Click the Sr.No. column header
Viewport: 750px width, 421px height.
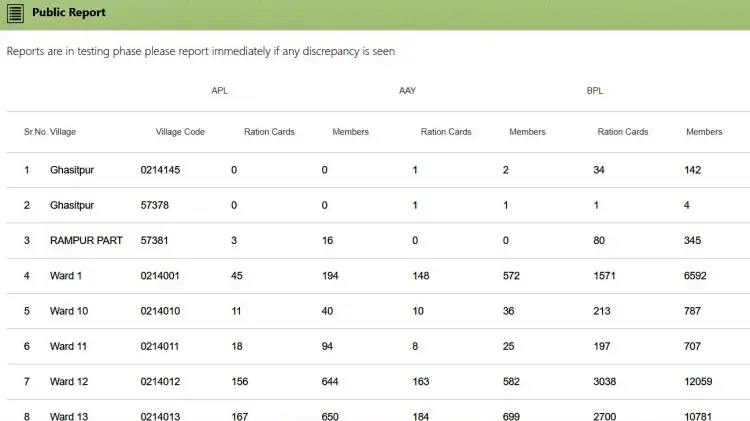(35, 132)
